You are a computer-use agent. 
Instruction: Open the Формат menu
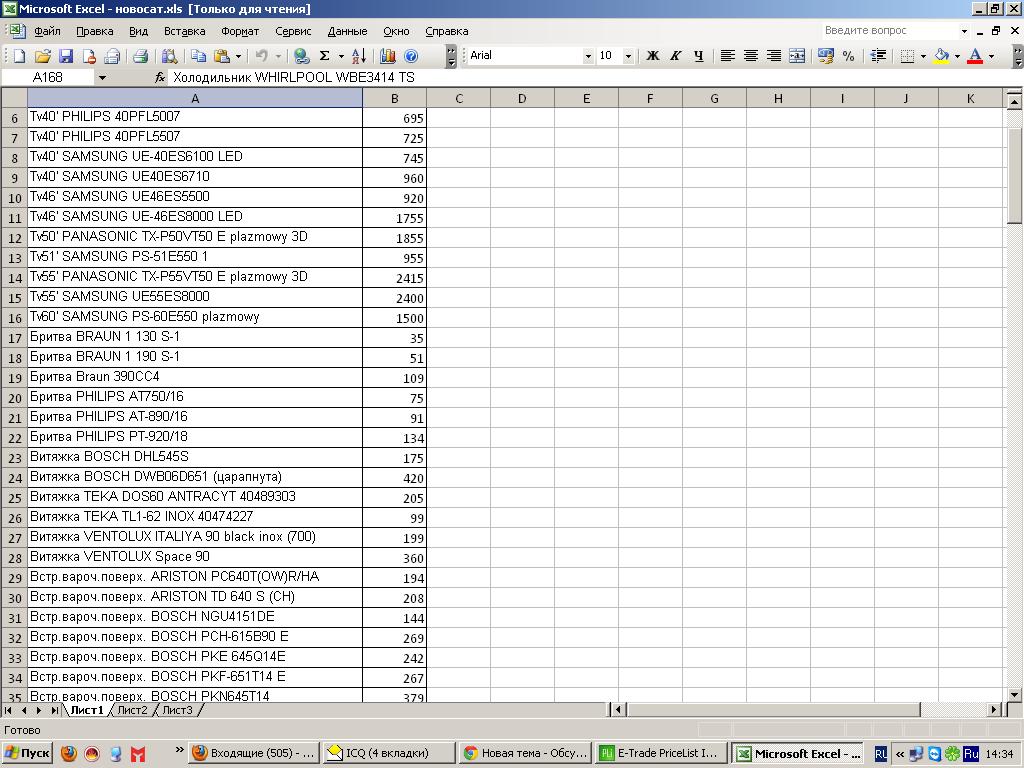[240, 31]
